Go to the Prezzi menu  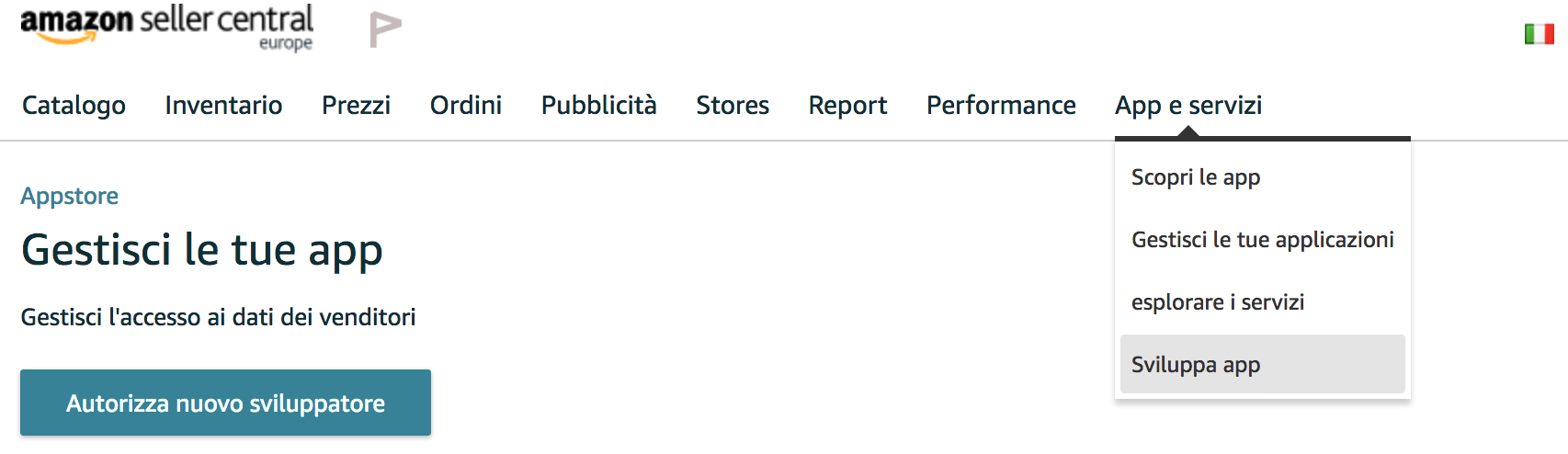point(356,106)
